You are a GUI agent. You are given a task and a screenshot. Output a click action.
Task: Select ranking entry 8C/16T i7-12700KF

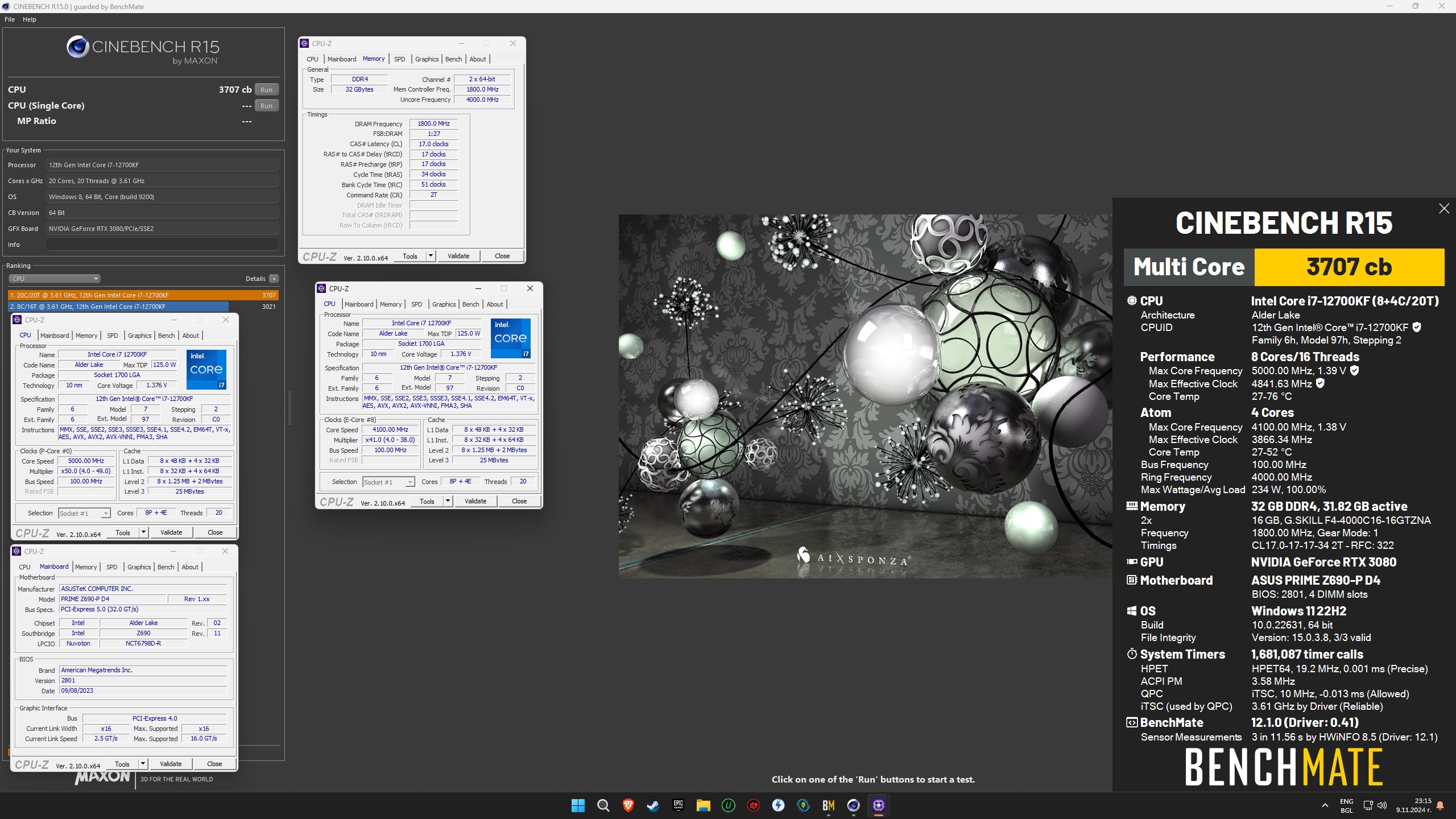point(143,307)
